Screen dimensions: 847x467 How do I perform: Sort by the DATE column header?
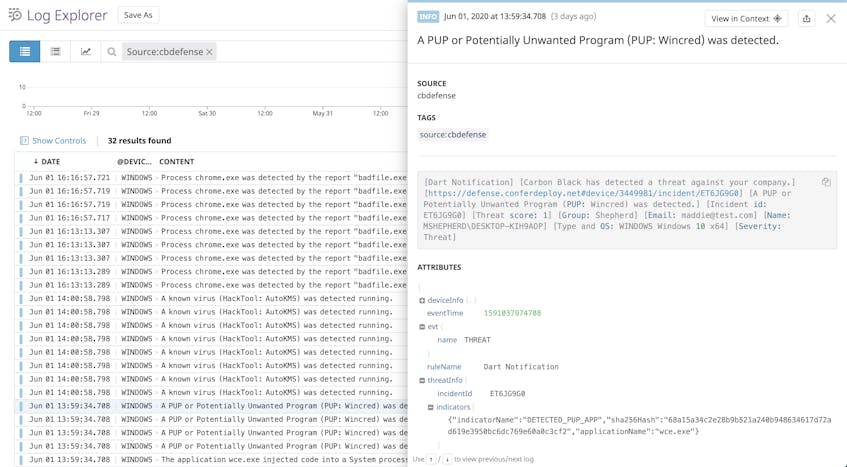(x=46, y=161)
